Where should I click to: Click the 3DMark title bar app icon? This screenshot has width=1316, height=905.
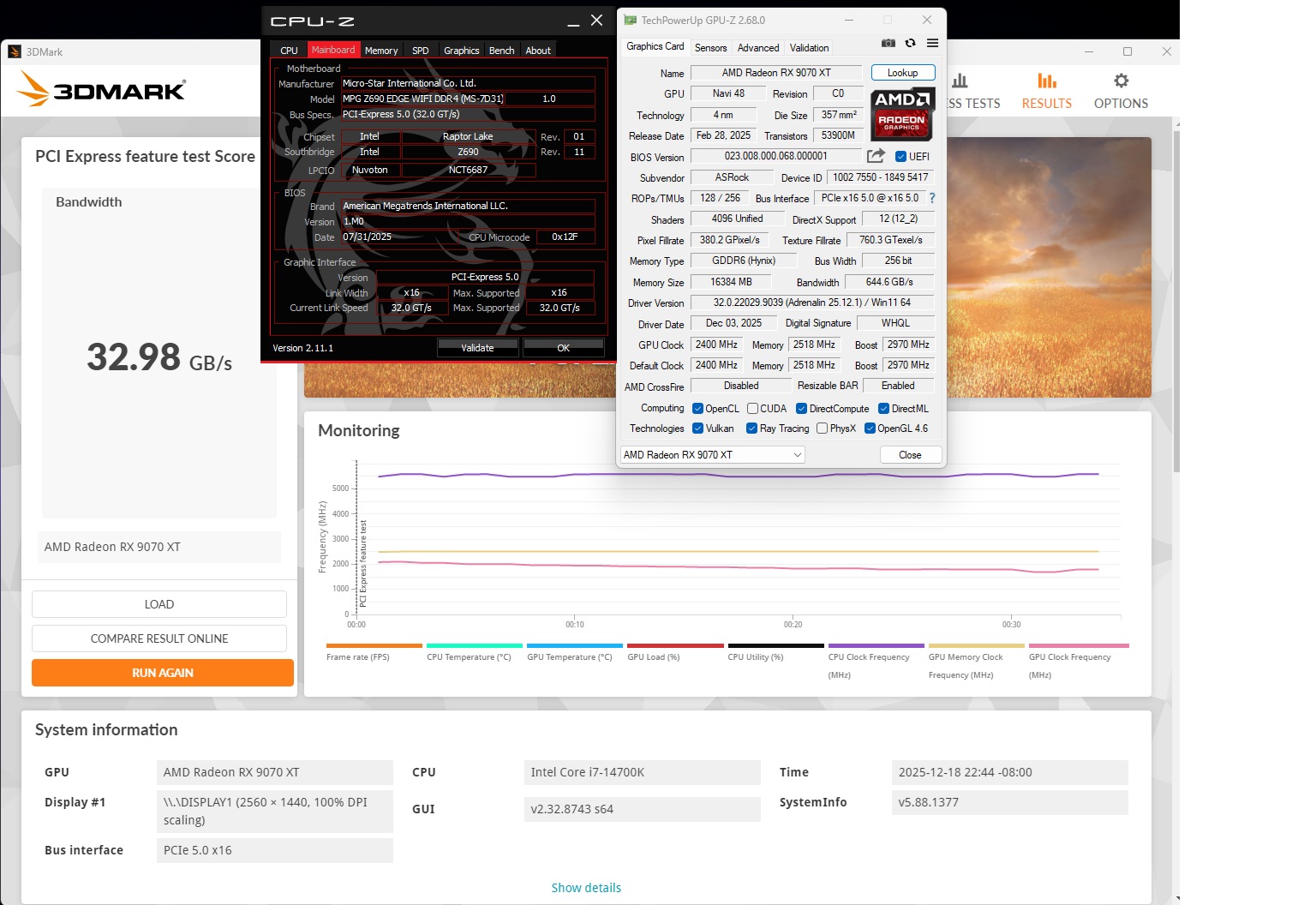[x=15, y=51]
